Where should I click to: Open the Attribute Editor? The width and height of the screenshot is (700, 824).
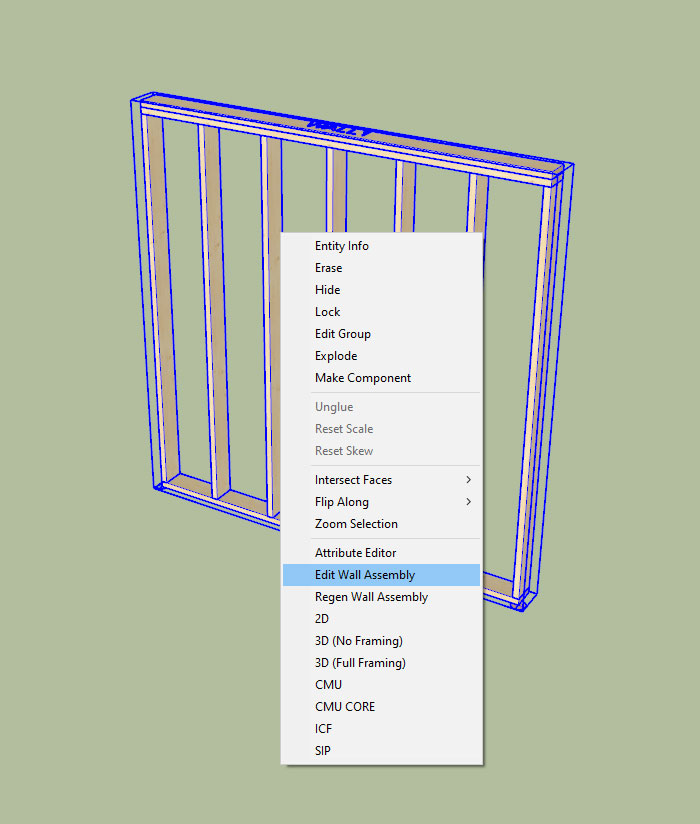356,553
